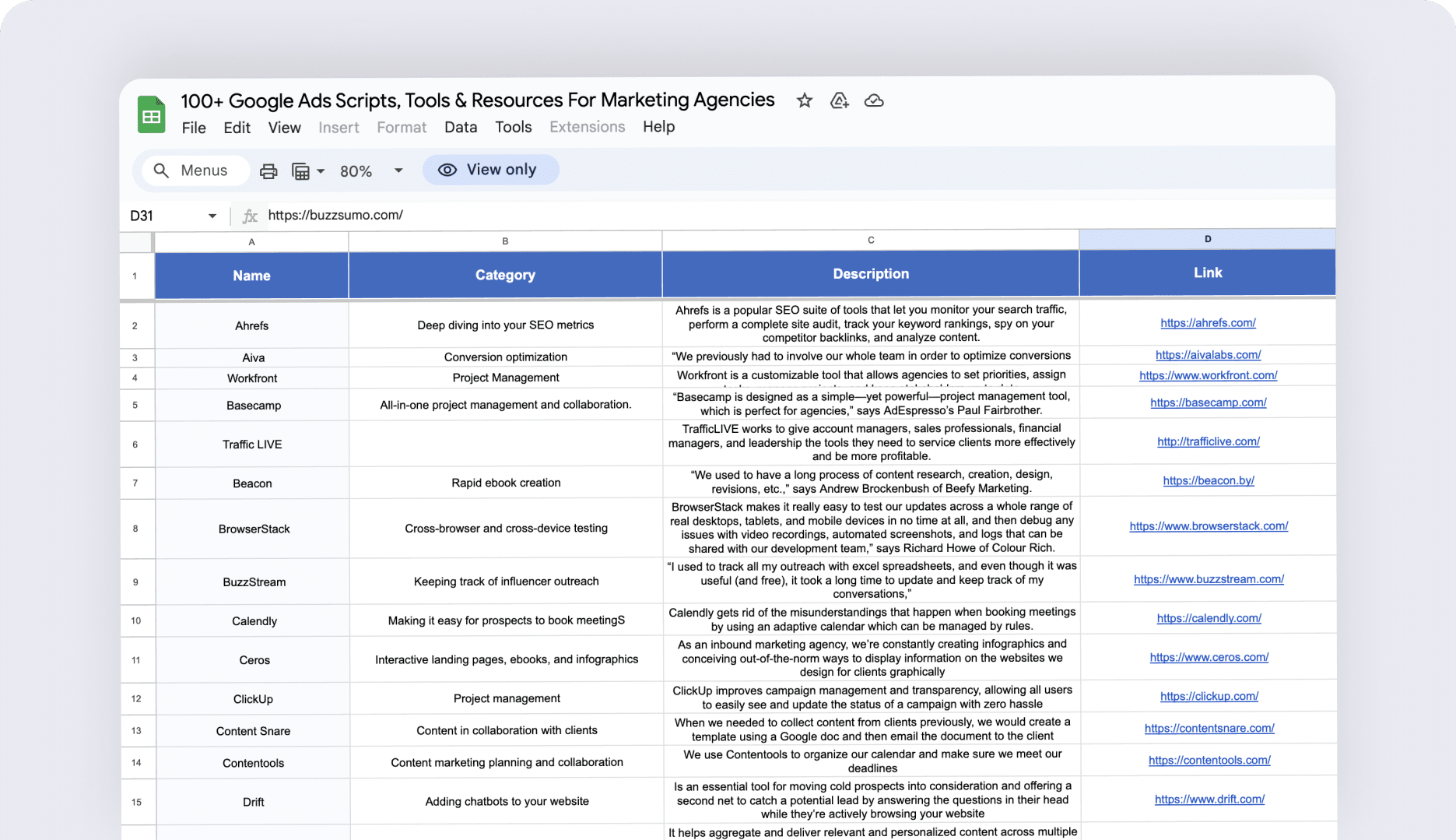Click the select-all corner box
The height and width of the screenshot is (840, 1456).
137,242
